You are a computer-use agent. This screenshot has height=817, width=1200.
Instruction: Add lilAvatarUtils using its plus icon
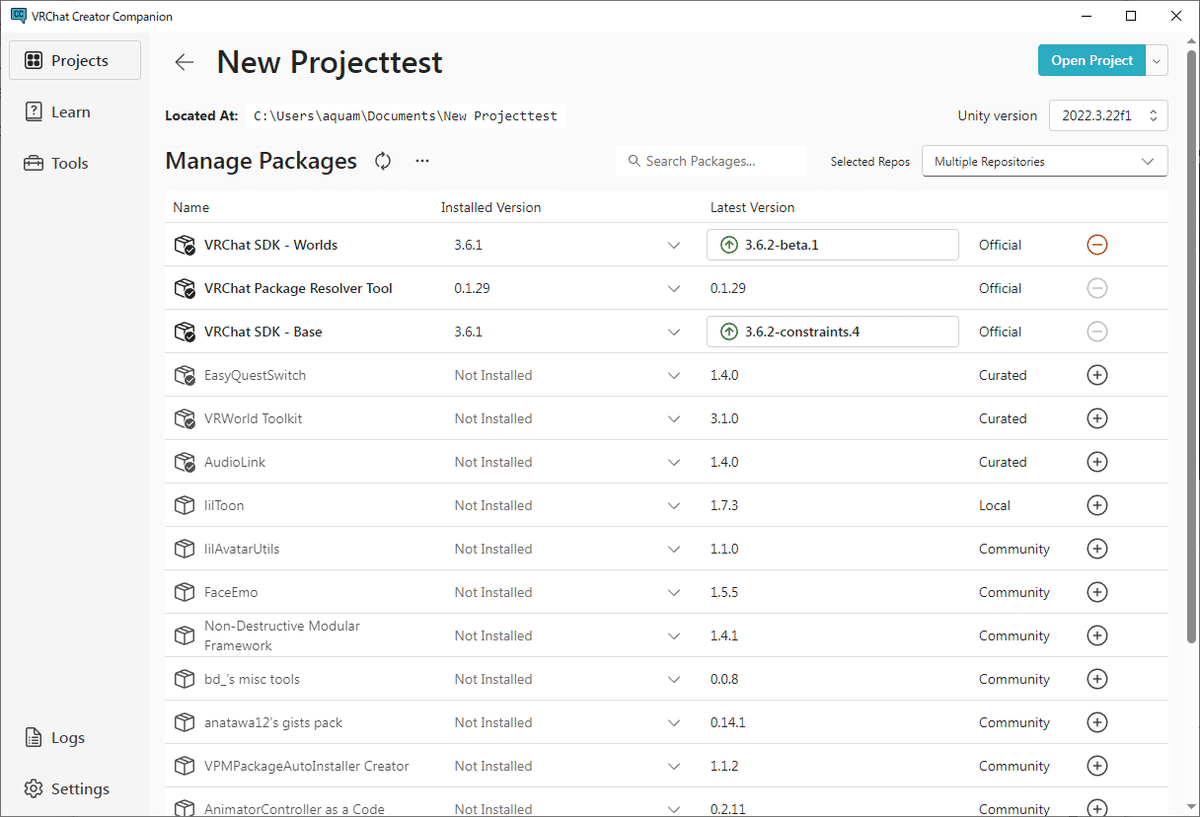[1097, 549]
